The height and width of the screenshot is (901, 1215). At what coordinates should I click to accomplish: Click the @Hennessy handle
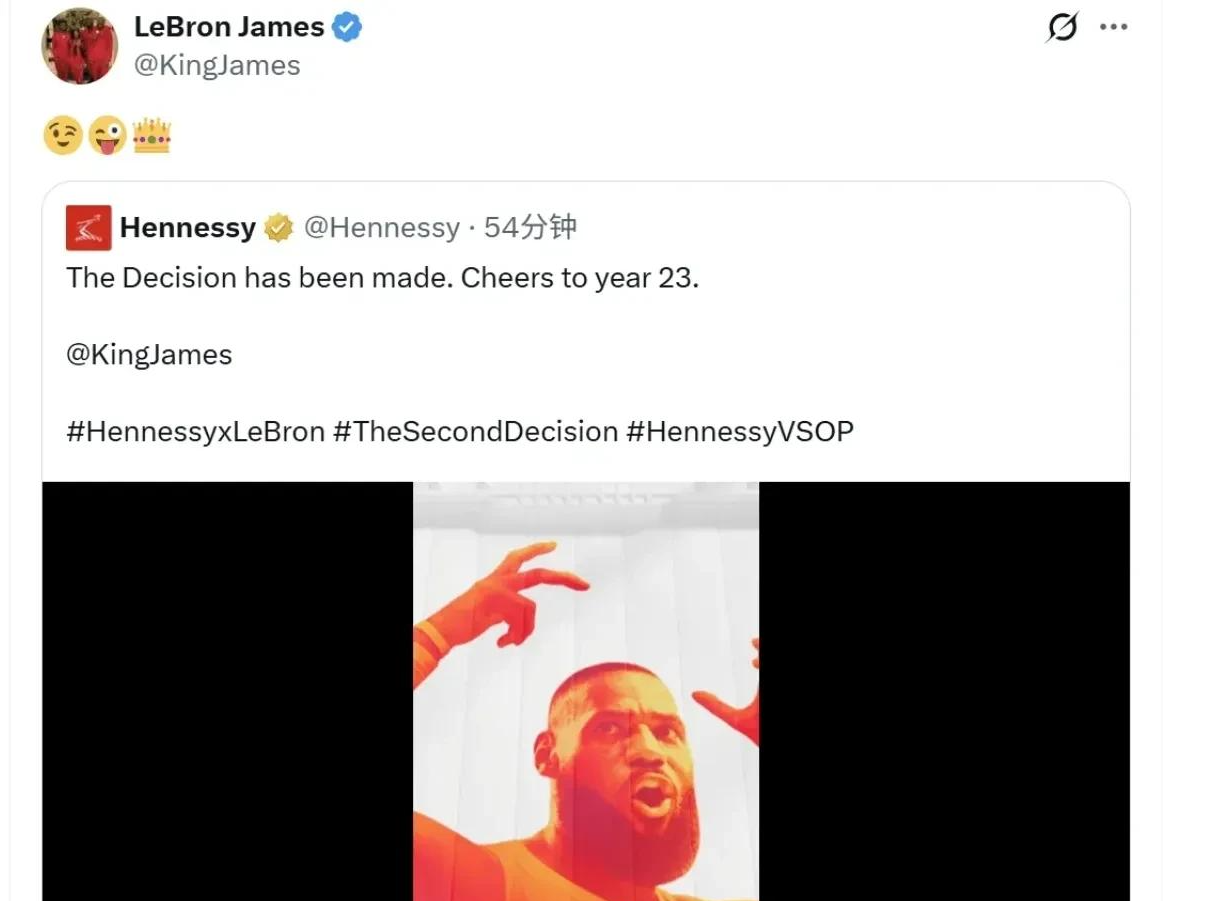click(381, 228)
